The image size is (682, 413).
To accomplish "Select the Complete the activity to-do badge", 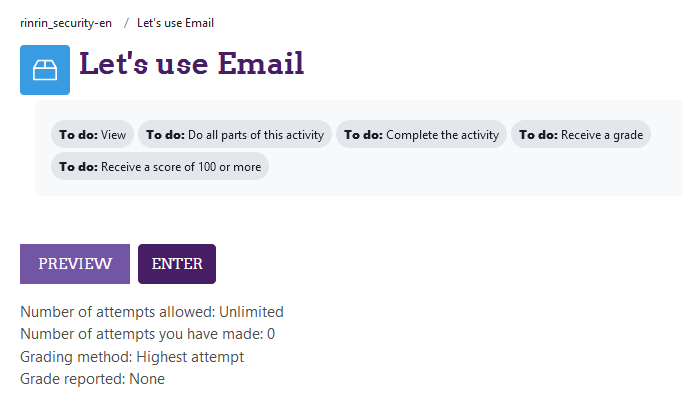I will click(421, 134).
